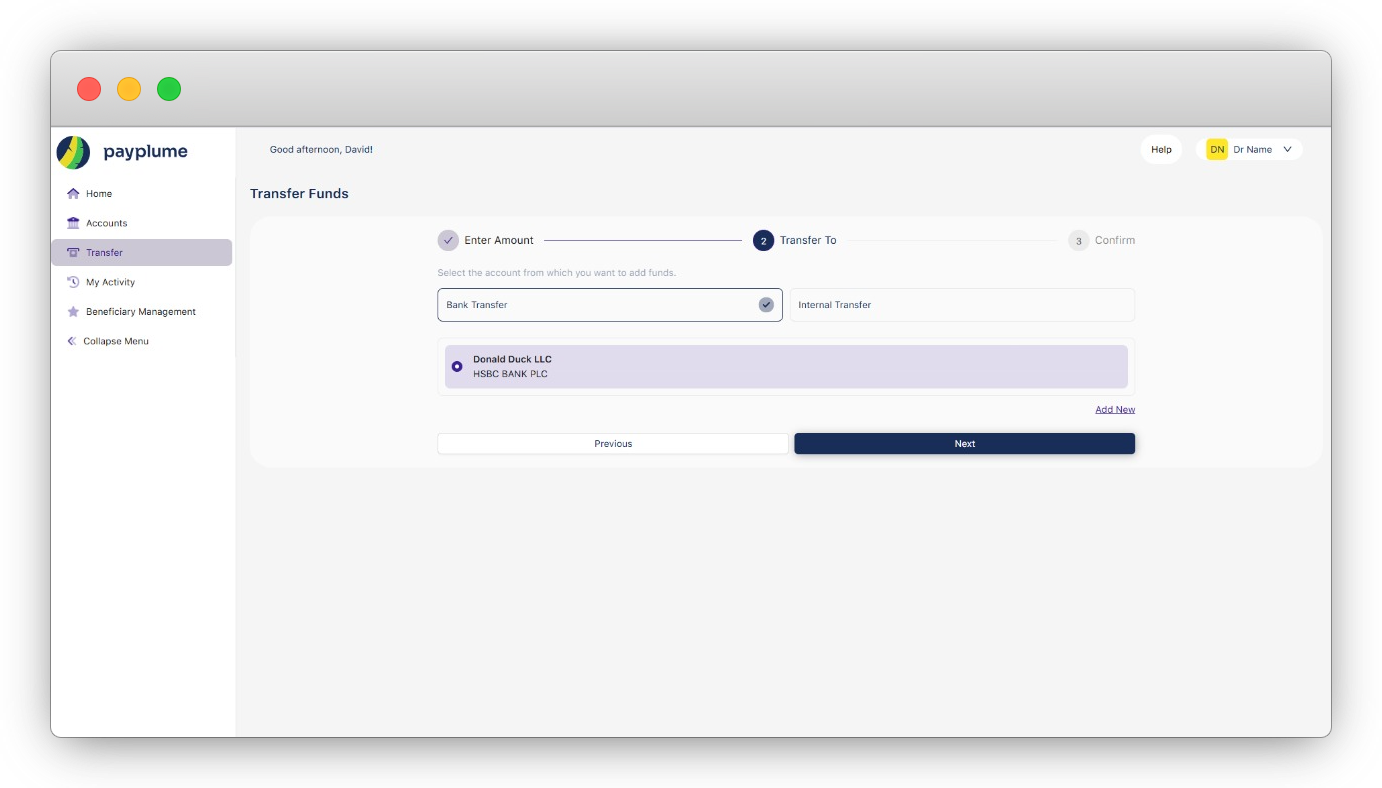The height and width of the screenshot is (788, 1382).
Task: Follow the Add New link
Action: click(x=1114, y=410)
